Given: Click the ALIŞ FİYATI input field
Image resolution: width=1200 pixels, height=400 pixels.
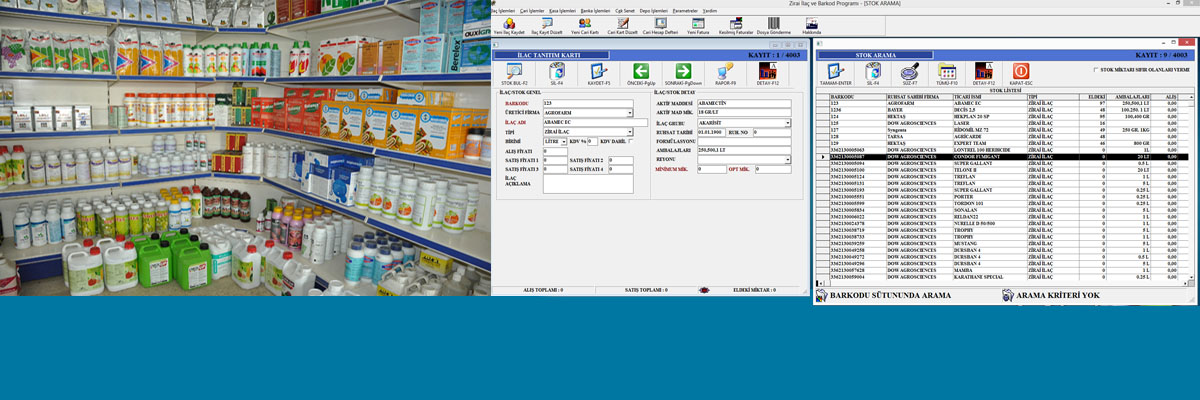Looking at the screenshot, I should tap(555, 151).
